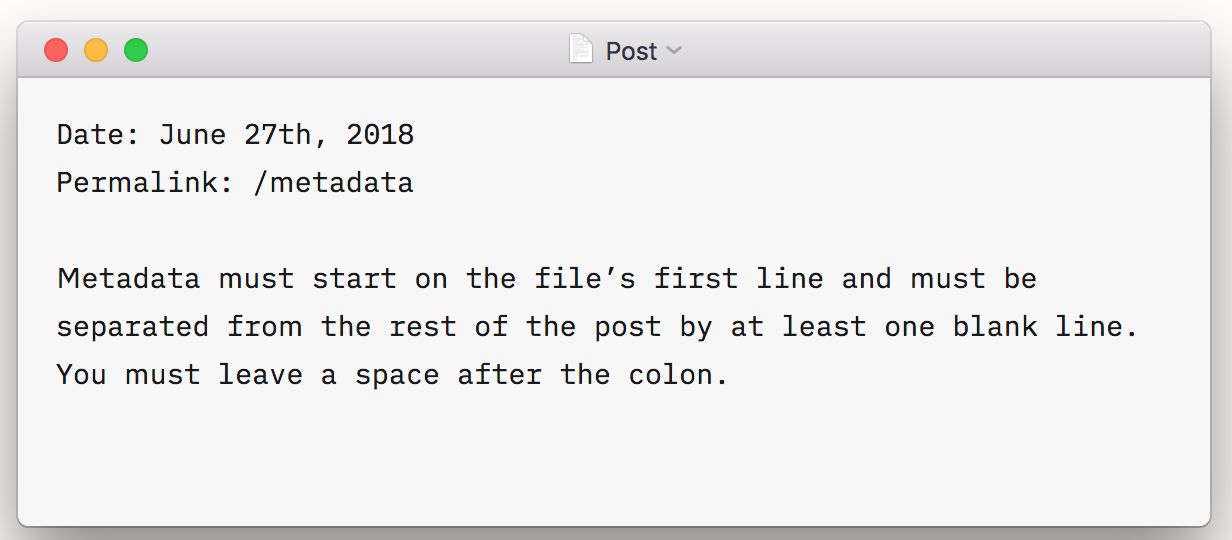Image resolution: width=1232 pixels, height=540 pixels.
Task: Close the Post window with red button
Action: [x=56, y=50]
